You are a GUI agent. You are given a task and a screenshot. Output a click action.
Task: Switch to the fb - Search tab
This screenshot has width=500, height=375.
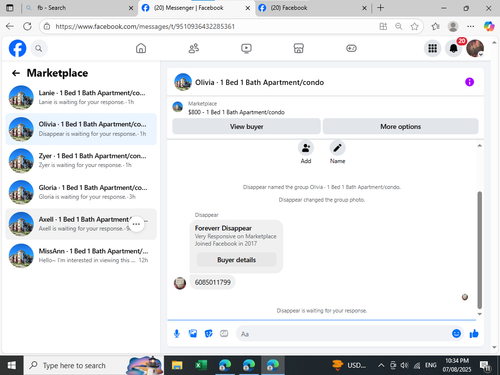78,8
